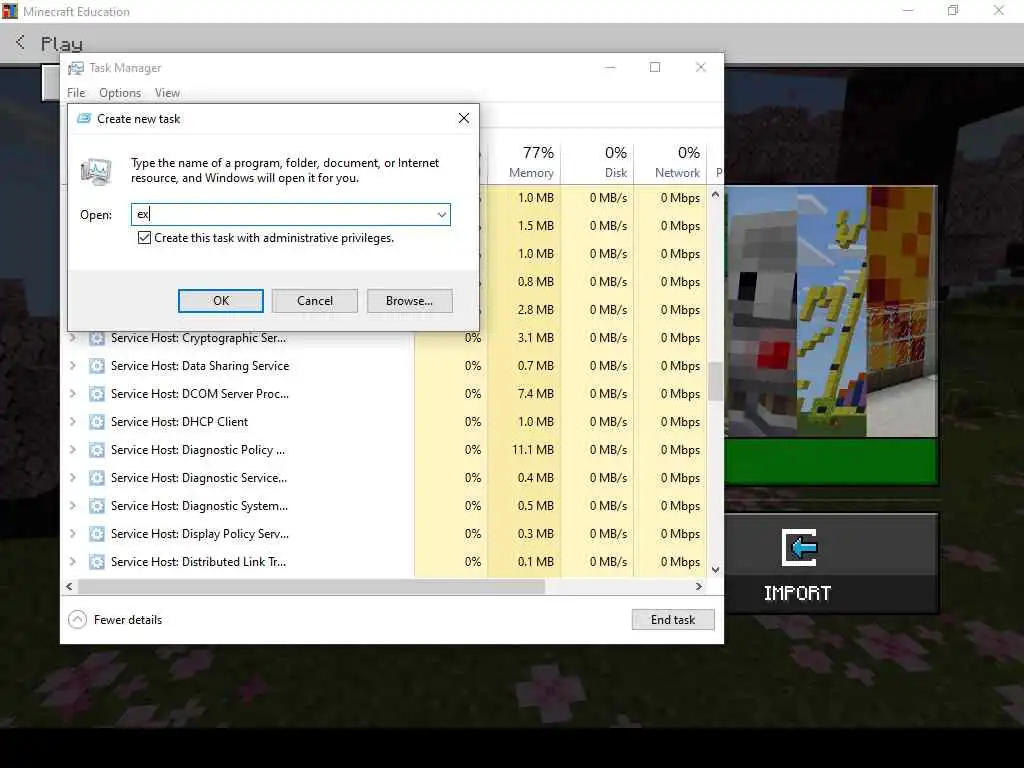Click the vertical scrollbar thumb in process list
The height and width of the screenshot is (768, 1024).
tap(715, 381)
